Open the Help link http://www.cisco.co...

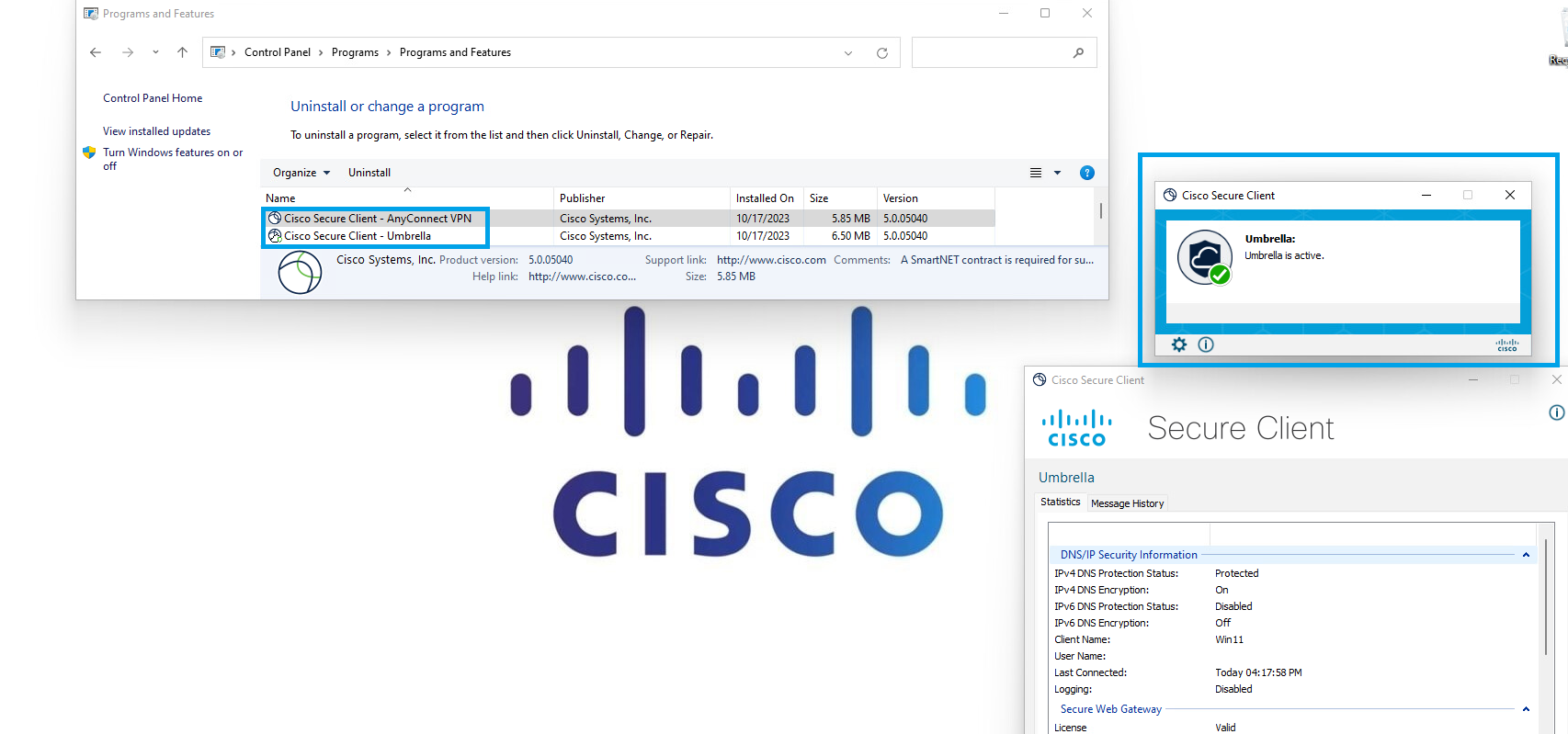pos(582,277)
